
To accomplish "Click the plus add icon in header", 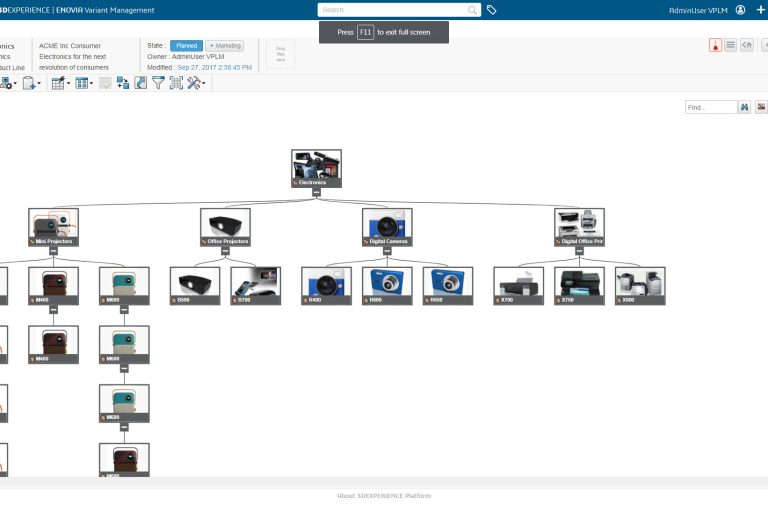I will click(x=760, y=10).
